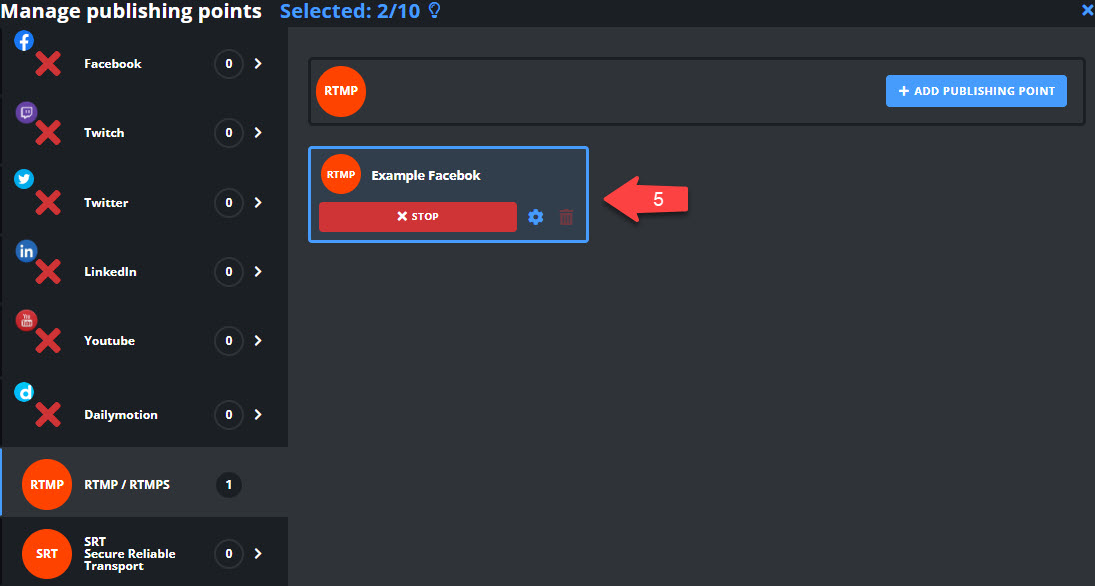Stop the Example Facebok stream

coord(417,217)
